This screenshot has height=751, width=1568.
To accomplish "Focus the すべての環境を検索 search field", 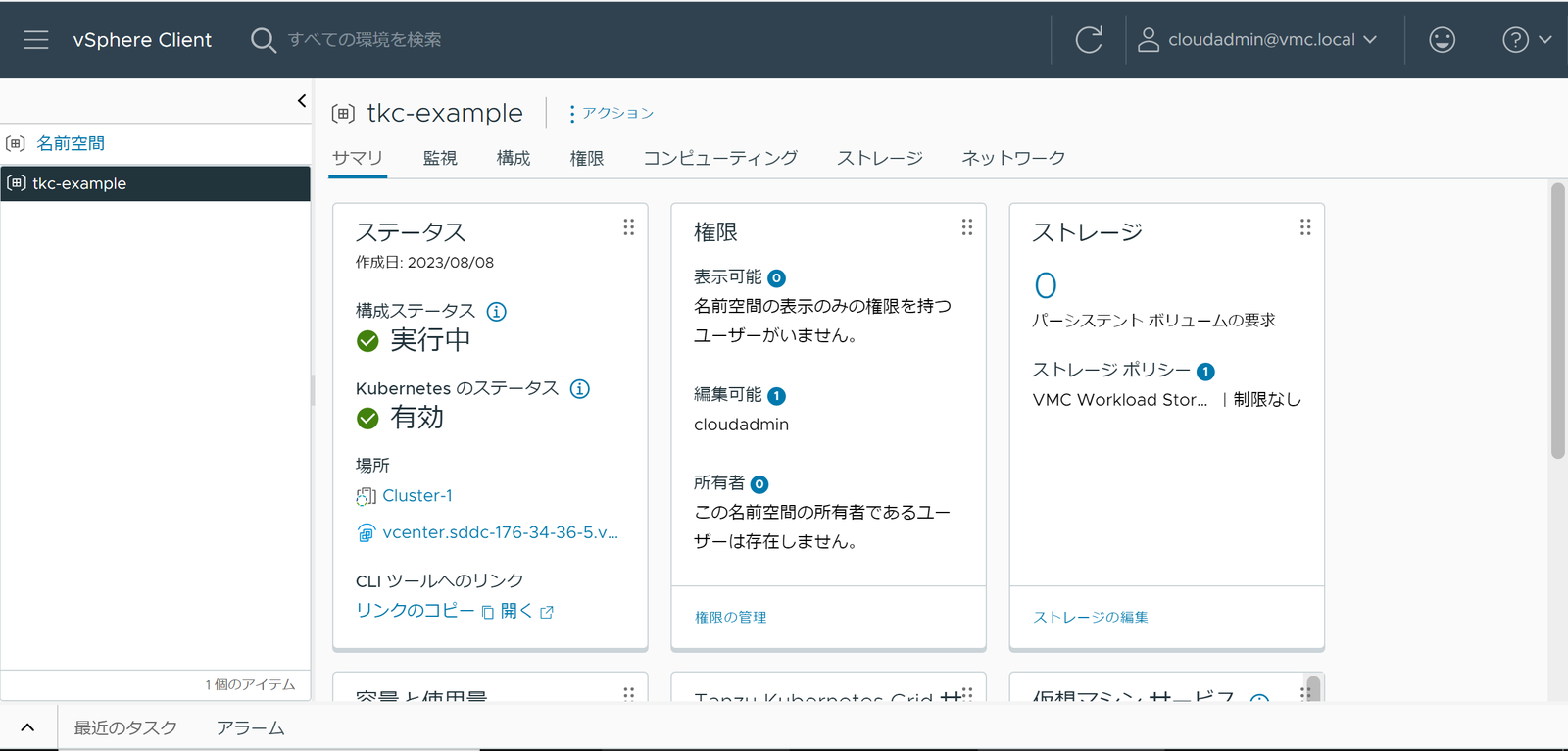I will (365, 40).
